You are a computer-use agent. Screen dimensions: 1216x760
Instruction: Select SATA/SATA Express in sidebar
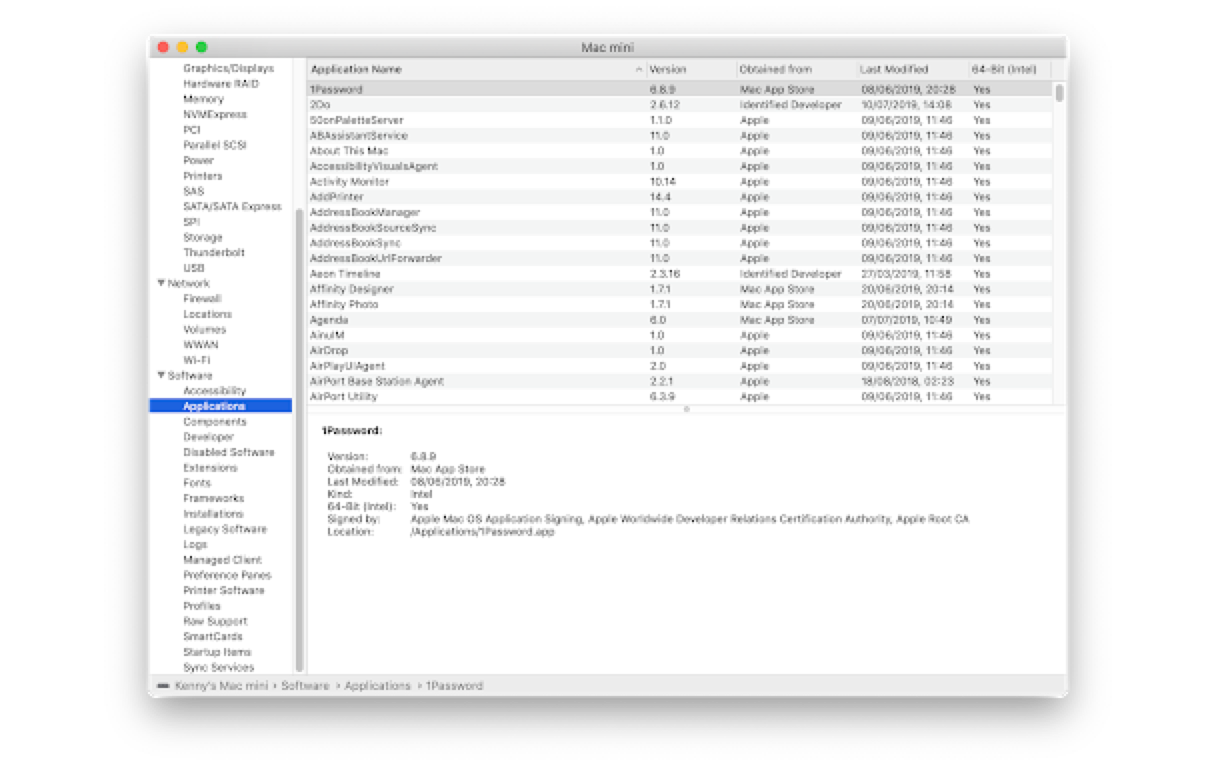click(x=232, y=207)
